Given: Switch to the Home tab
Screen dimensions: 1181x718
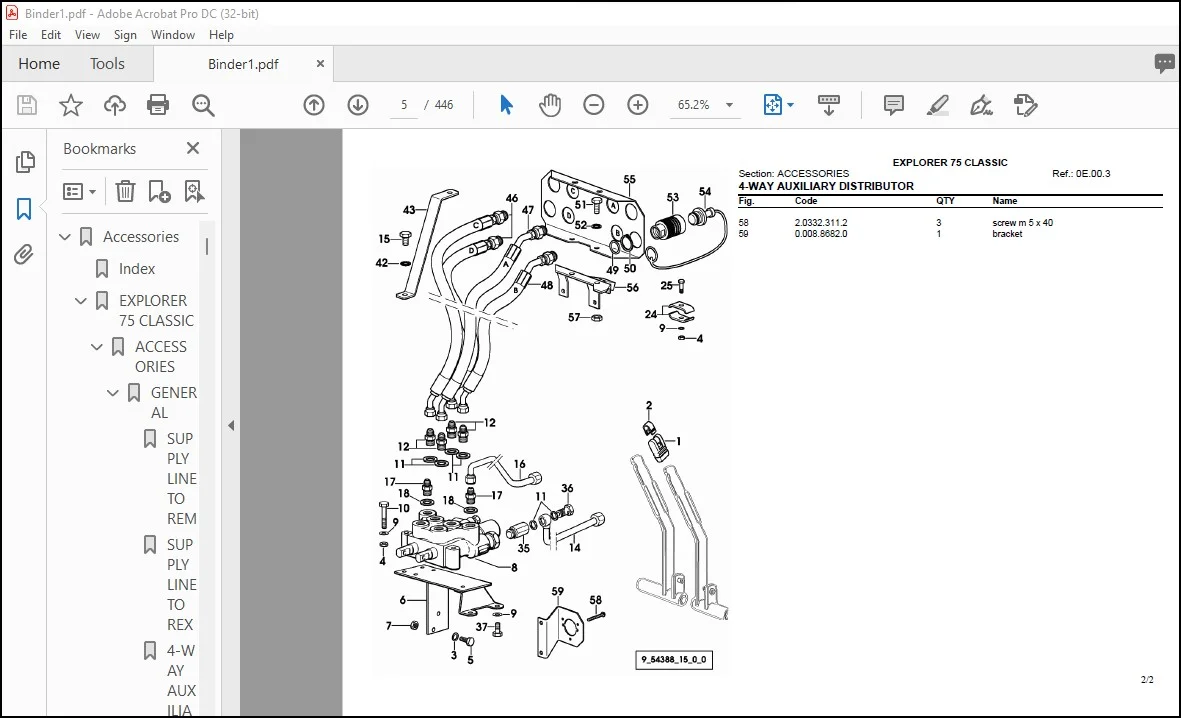Looking at the screenshot, I should point(39,64).
